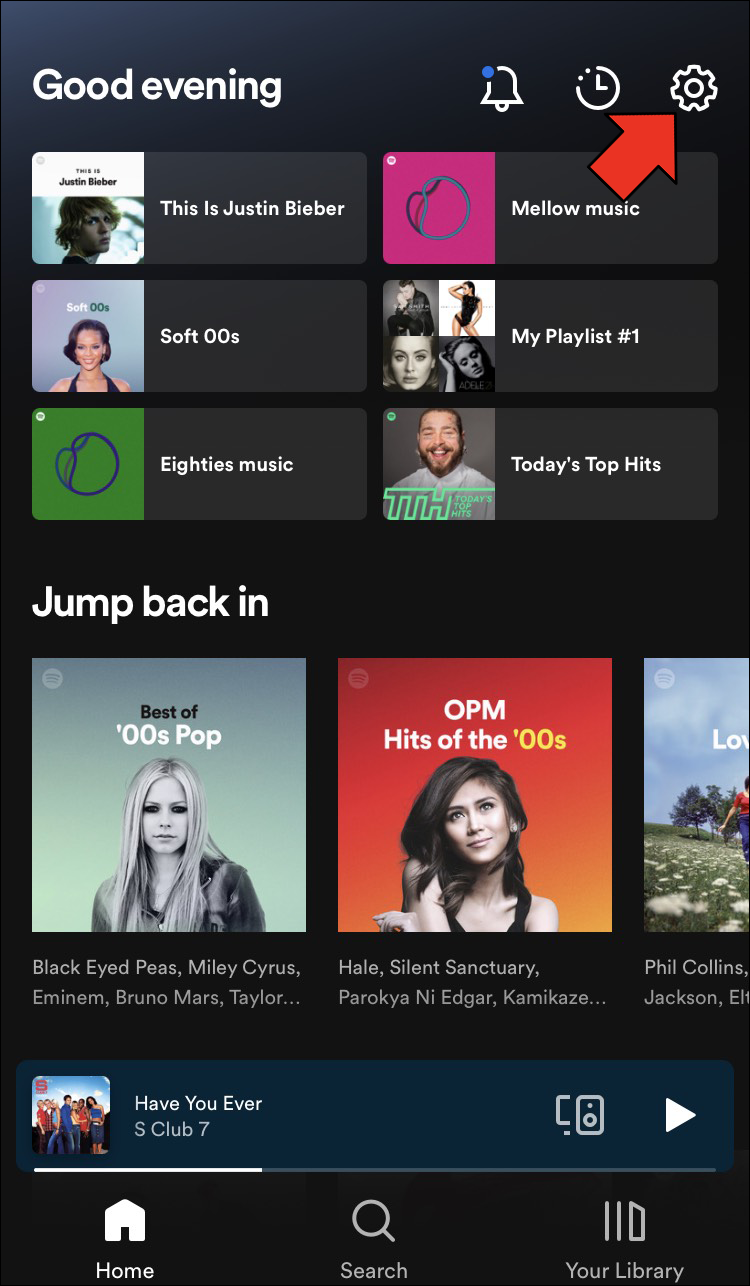Tap the S Club 7 album art
750x1286 pixels.
(71, 1115)
